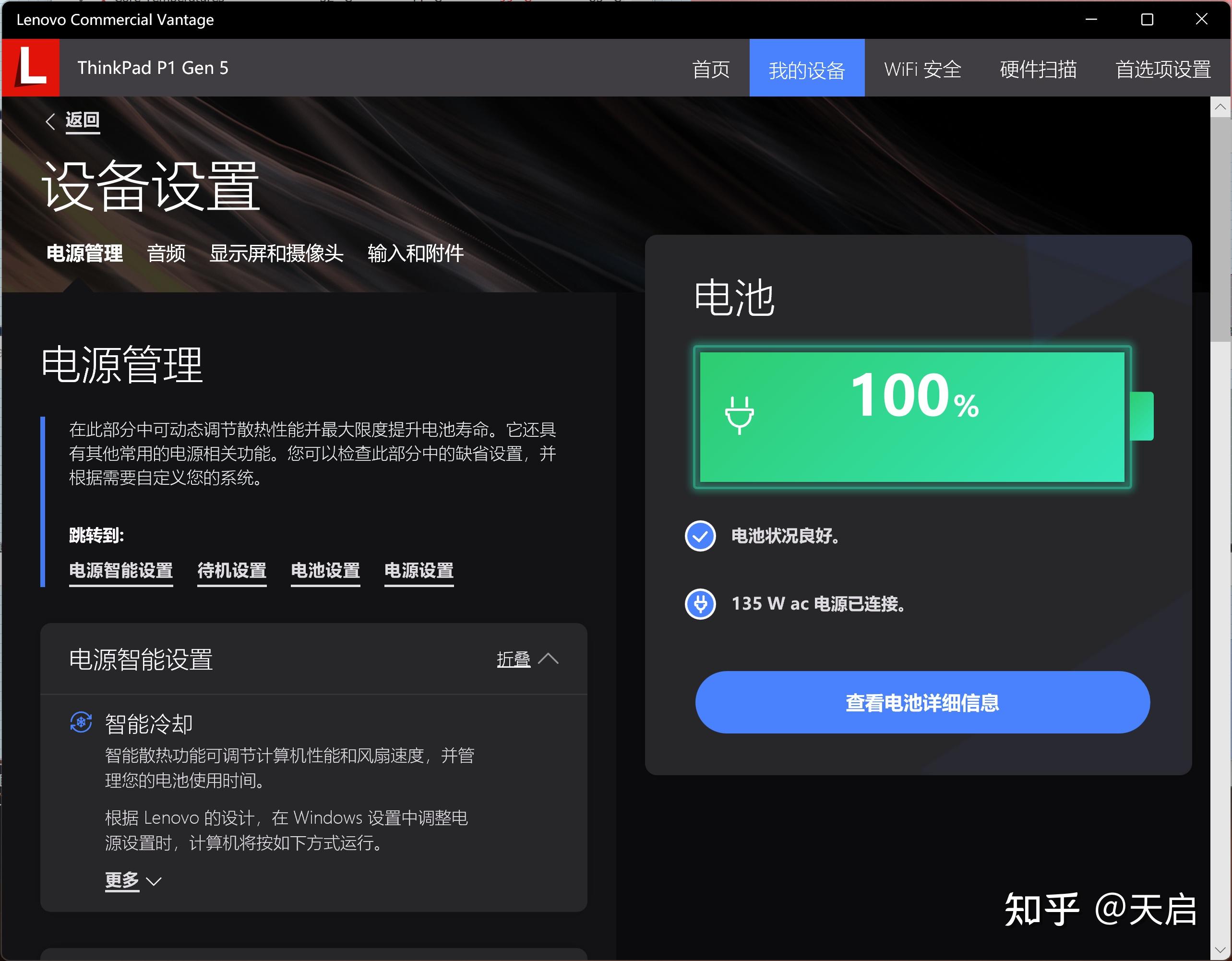The height and width of the screenshot is (961, 1232).
Task: Click the 电池状况良好 status text
Action: tap(785, 536)
